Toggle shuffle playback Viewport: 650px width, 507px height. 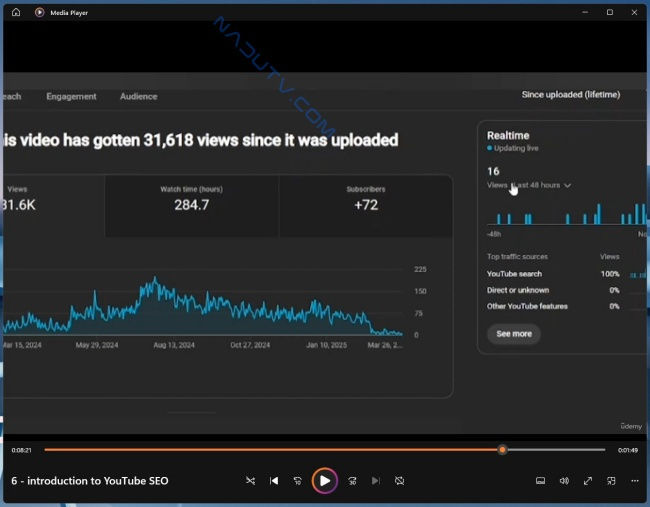tap(250, 481)
